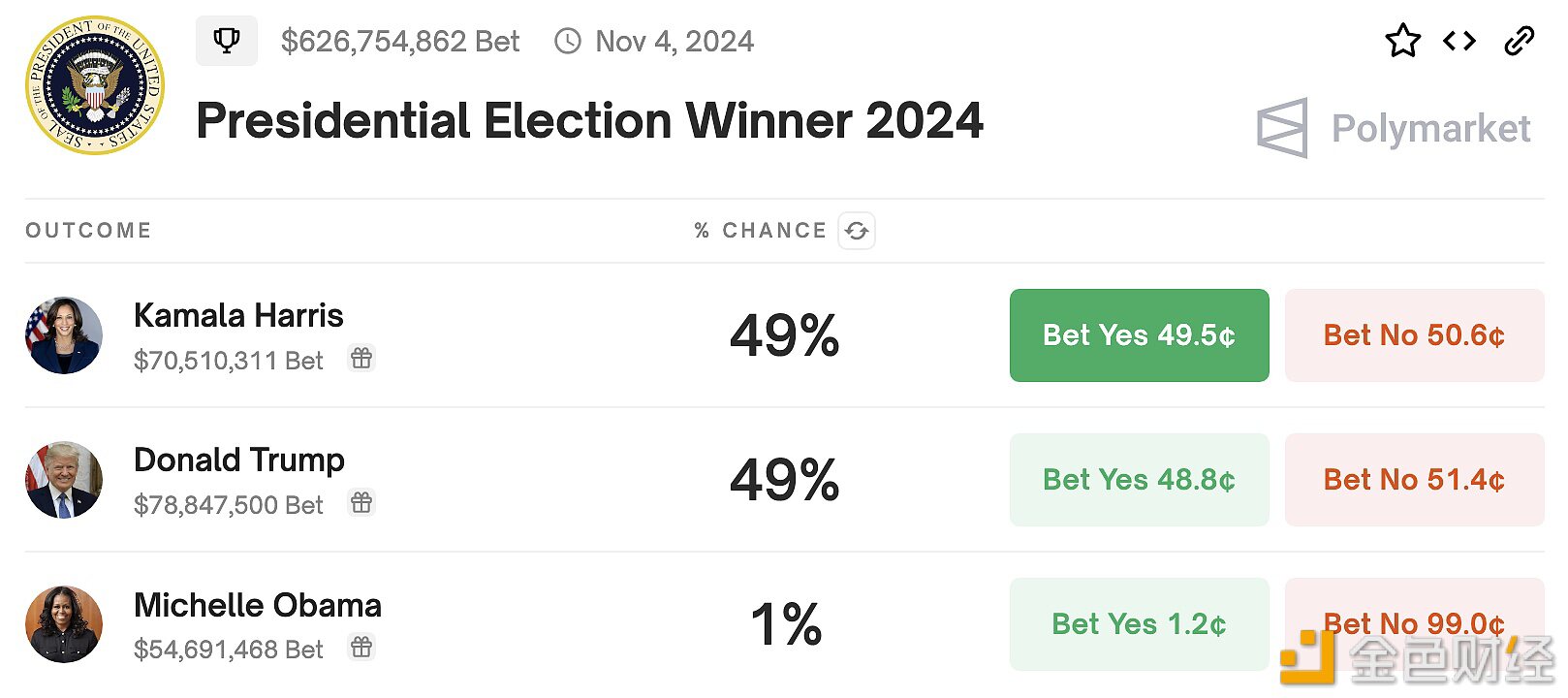Click the trophy icon
1568x698 pixels.
[x=227, y=41]
